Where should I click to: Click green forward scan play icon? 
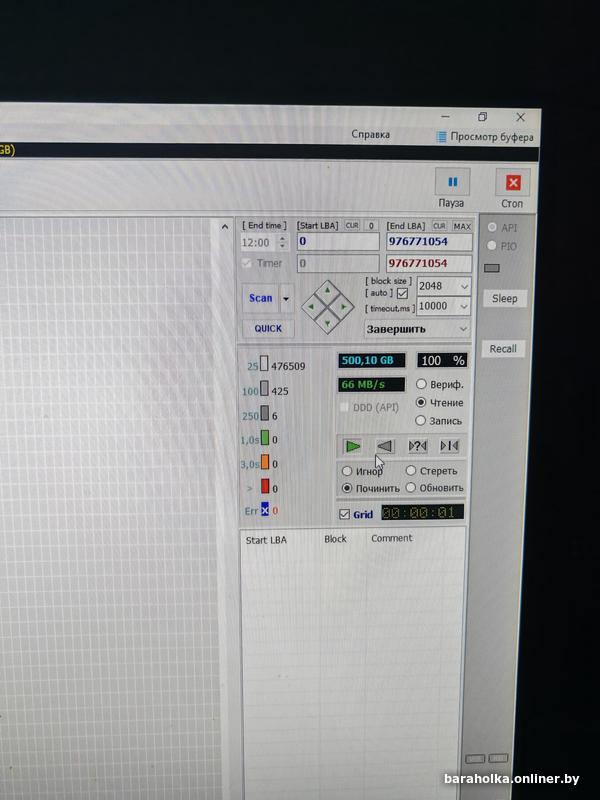(353, 446)
